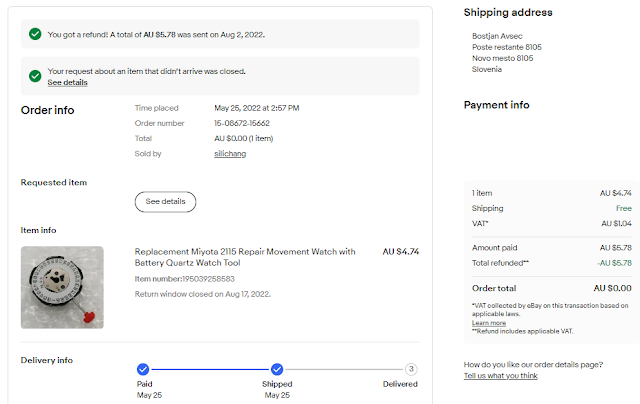
Task: Click the Payment info heading
Action: pyautogui.click(x=497, y=105)
